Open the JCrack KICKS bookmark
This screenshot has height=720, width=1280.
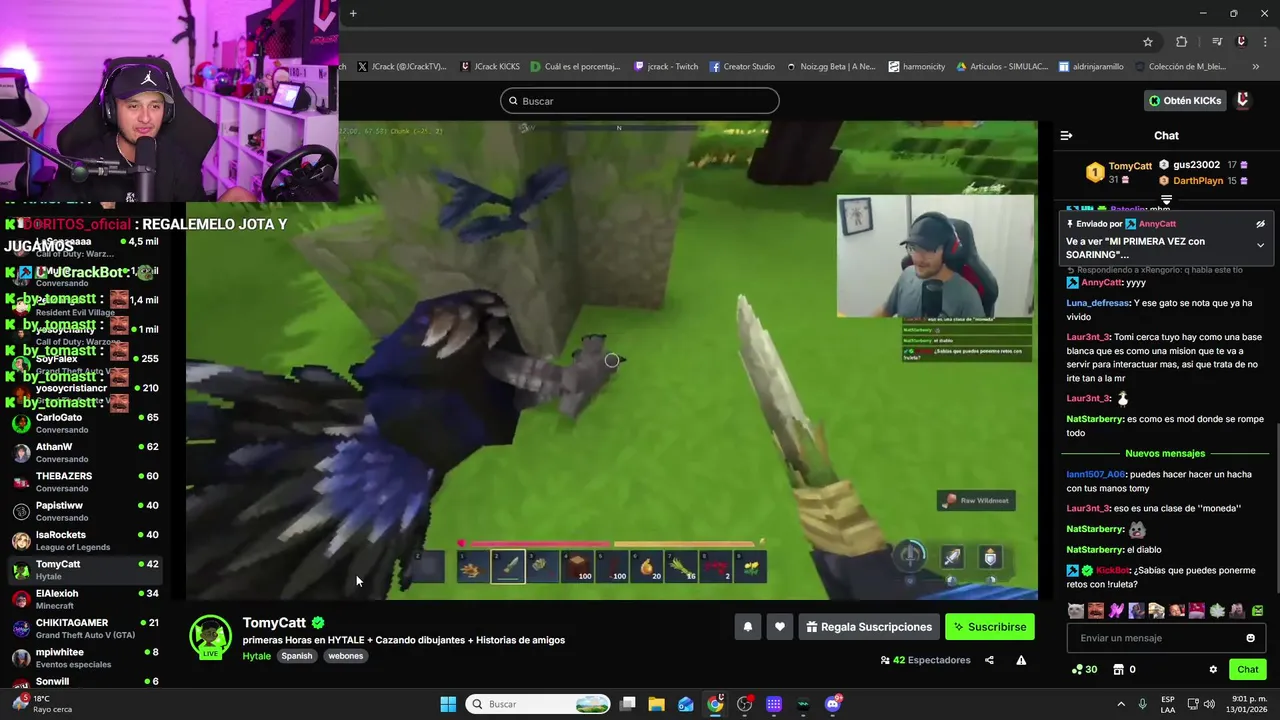pyautogui.click(x=490, y=67)
